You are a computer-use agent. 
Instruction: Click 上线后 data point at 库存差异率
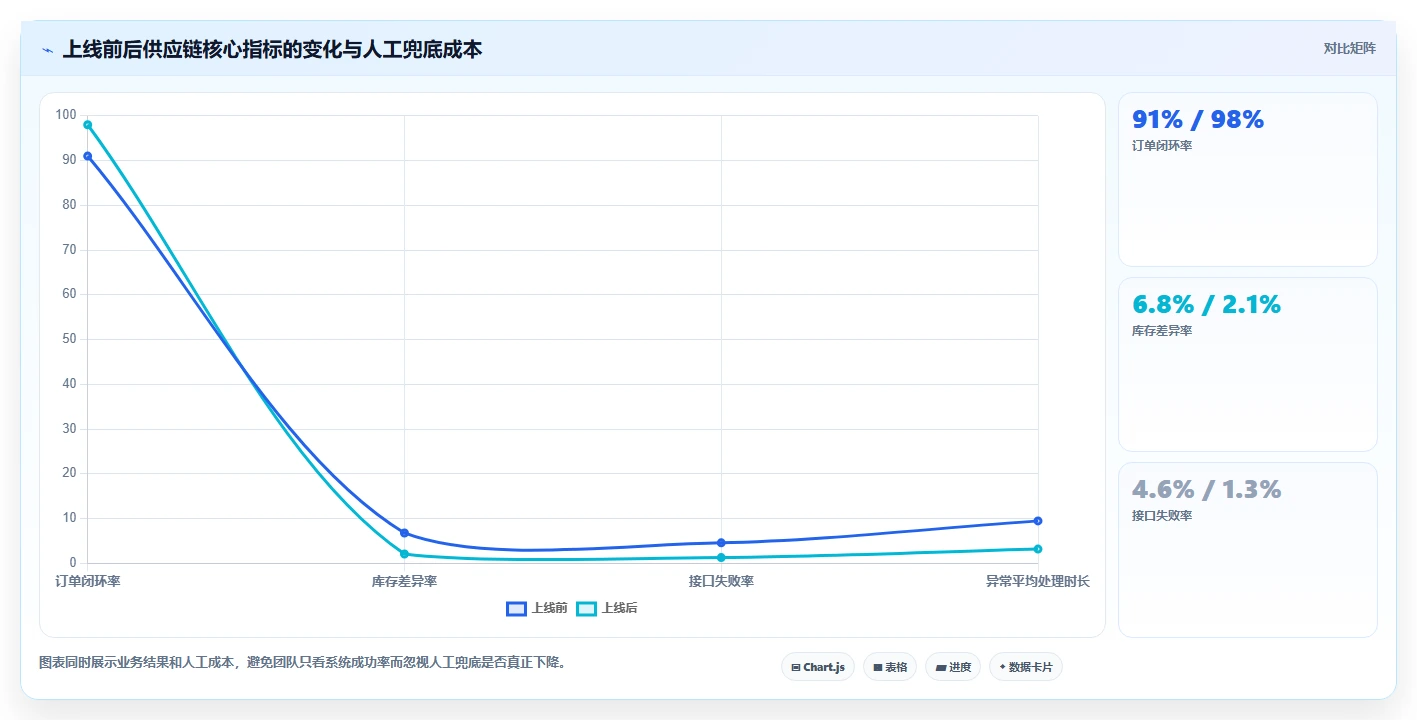click(x=404, y=554)
